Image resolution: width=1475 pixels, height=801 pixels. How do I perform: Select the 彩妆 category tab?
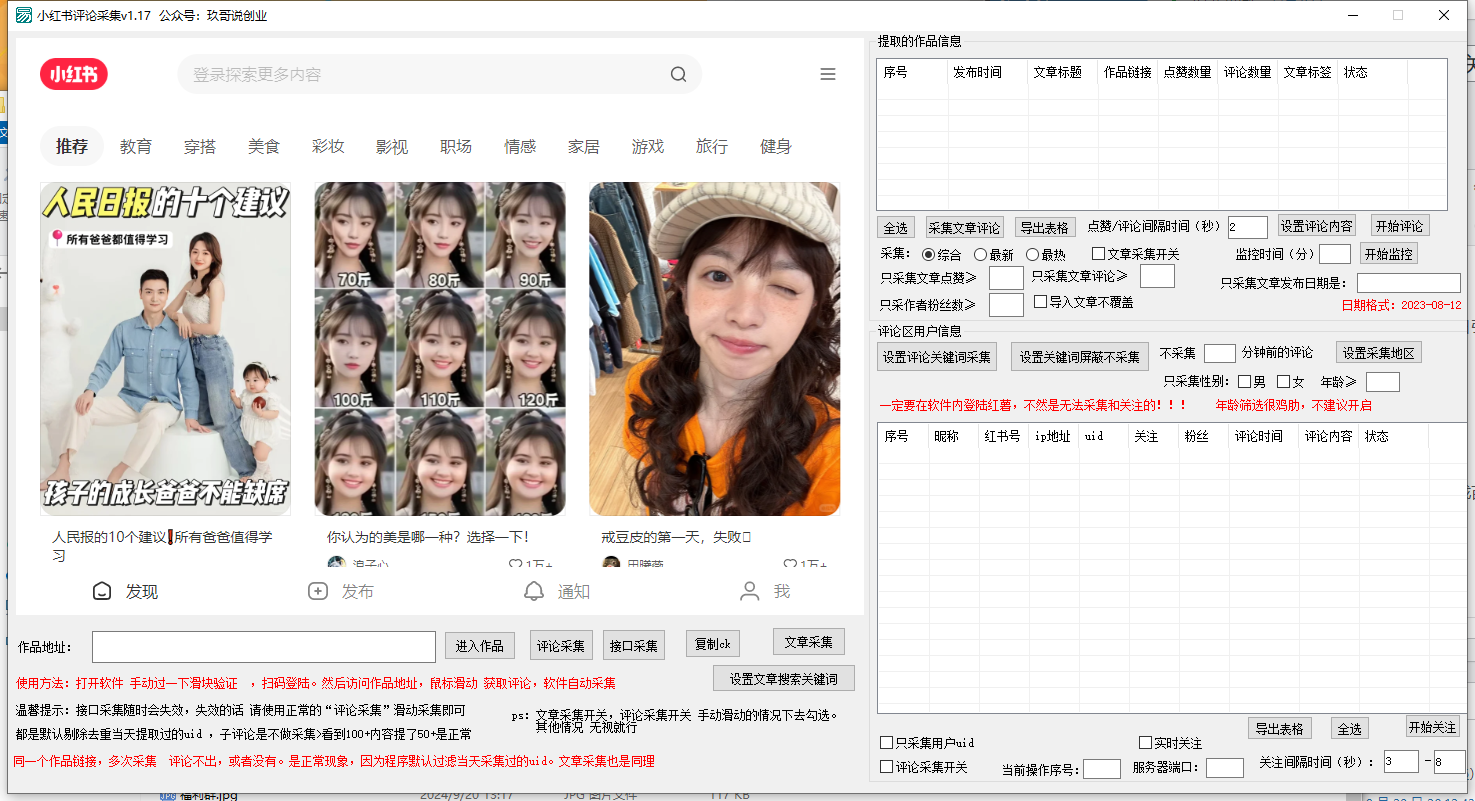[328, 146]
